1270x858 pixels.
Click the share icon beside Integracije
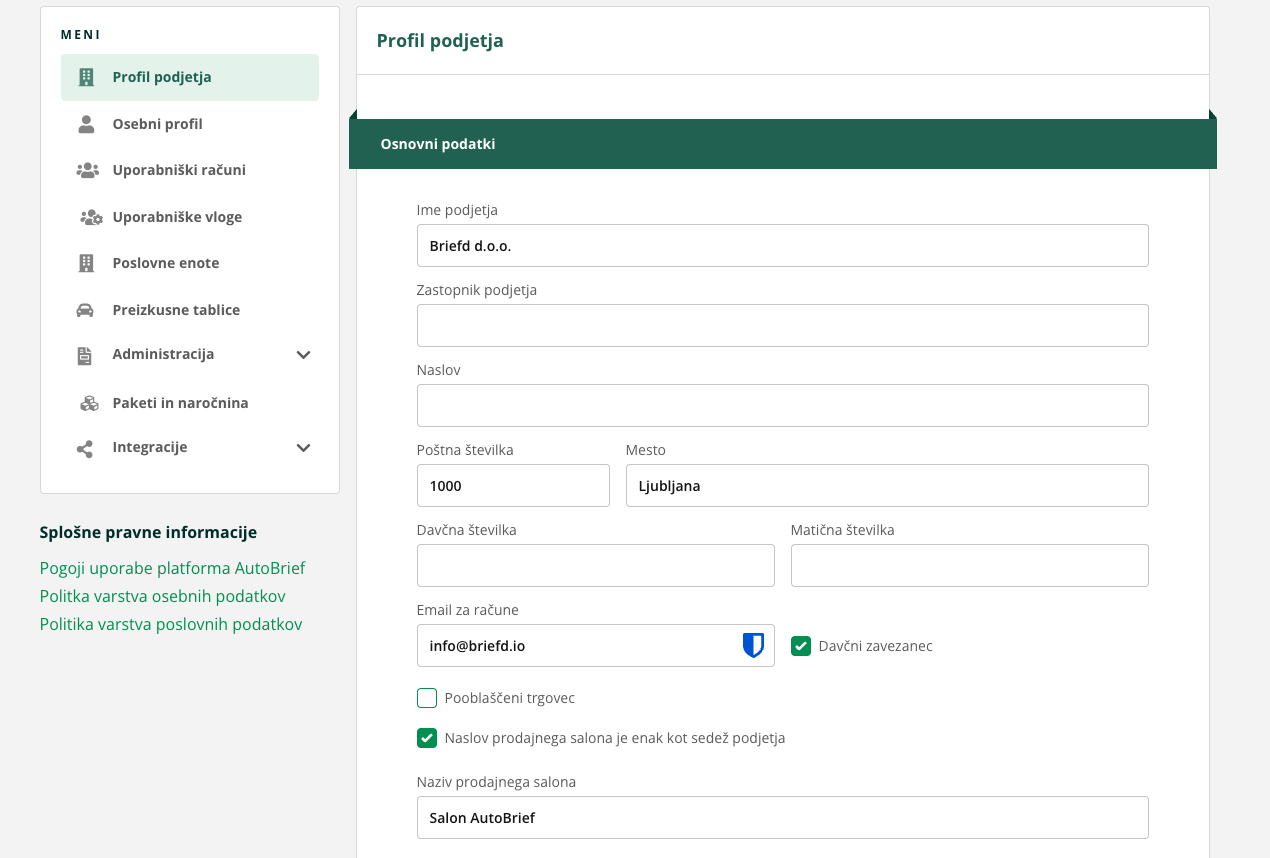85,448
